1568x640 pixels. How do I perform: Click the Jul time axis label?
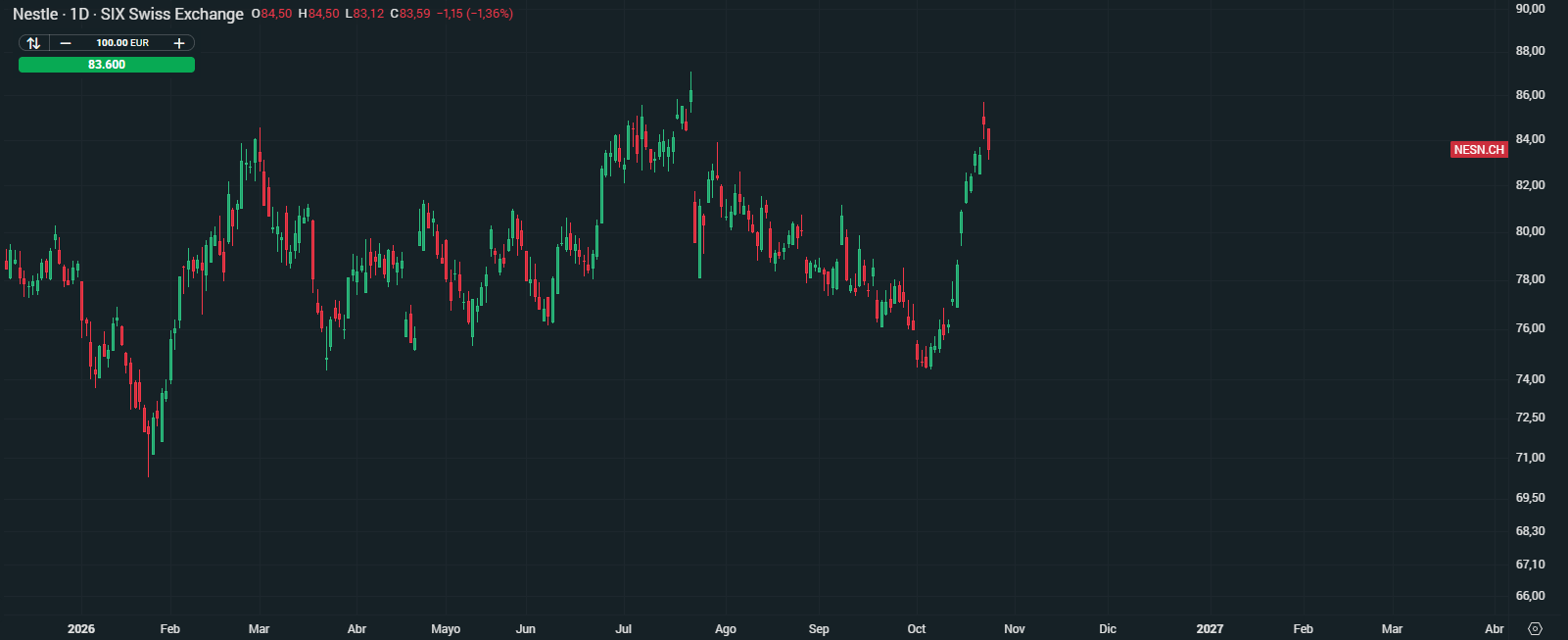click(624, 629)
